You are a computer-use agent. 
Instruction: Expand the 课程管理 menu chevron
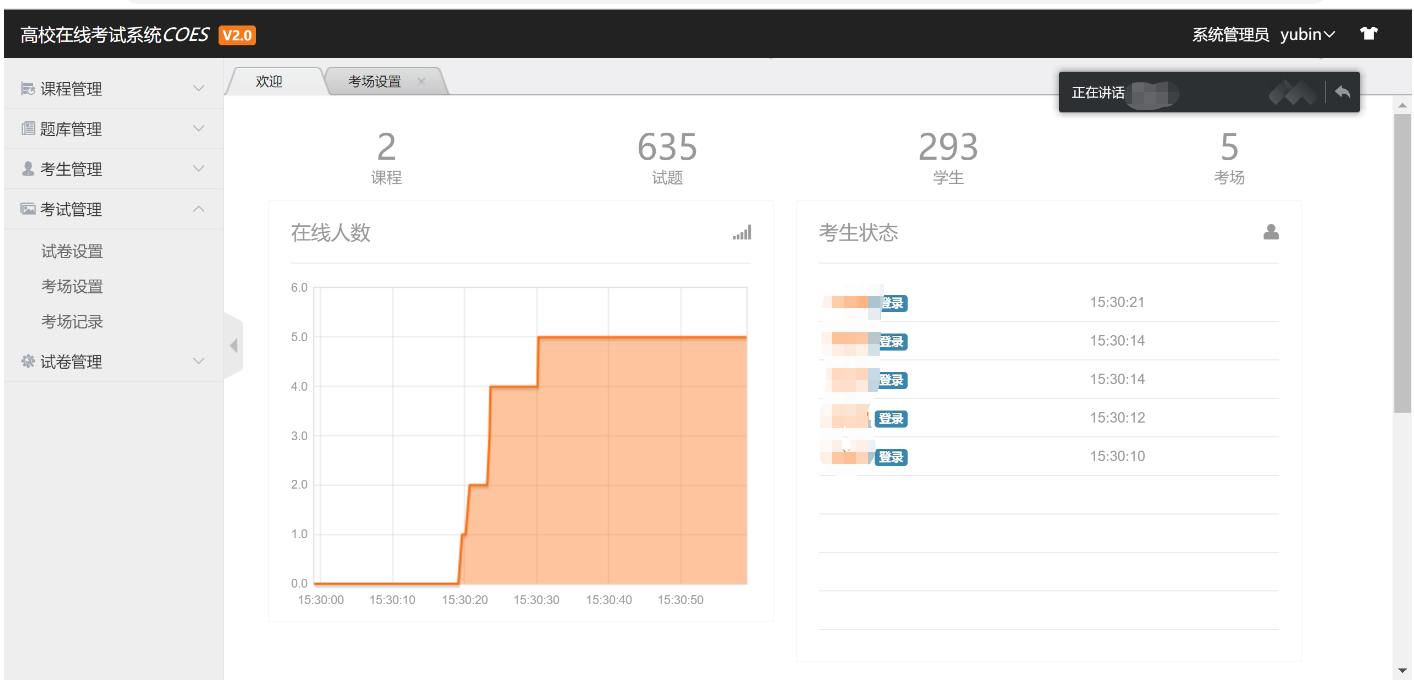198,89
